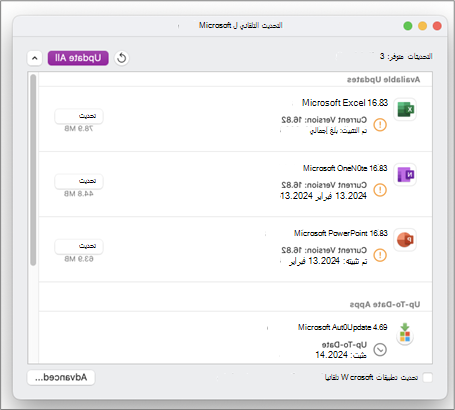Click the Microsoft OneNote app icon
Viewport: 455px width, 410px height.
(405, 174)
